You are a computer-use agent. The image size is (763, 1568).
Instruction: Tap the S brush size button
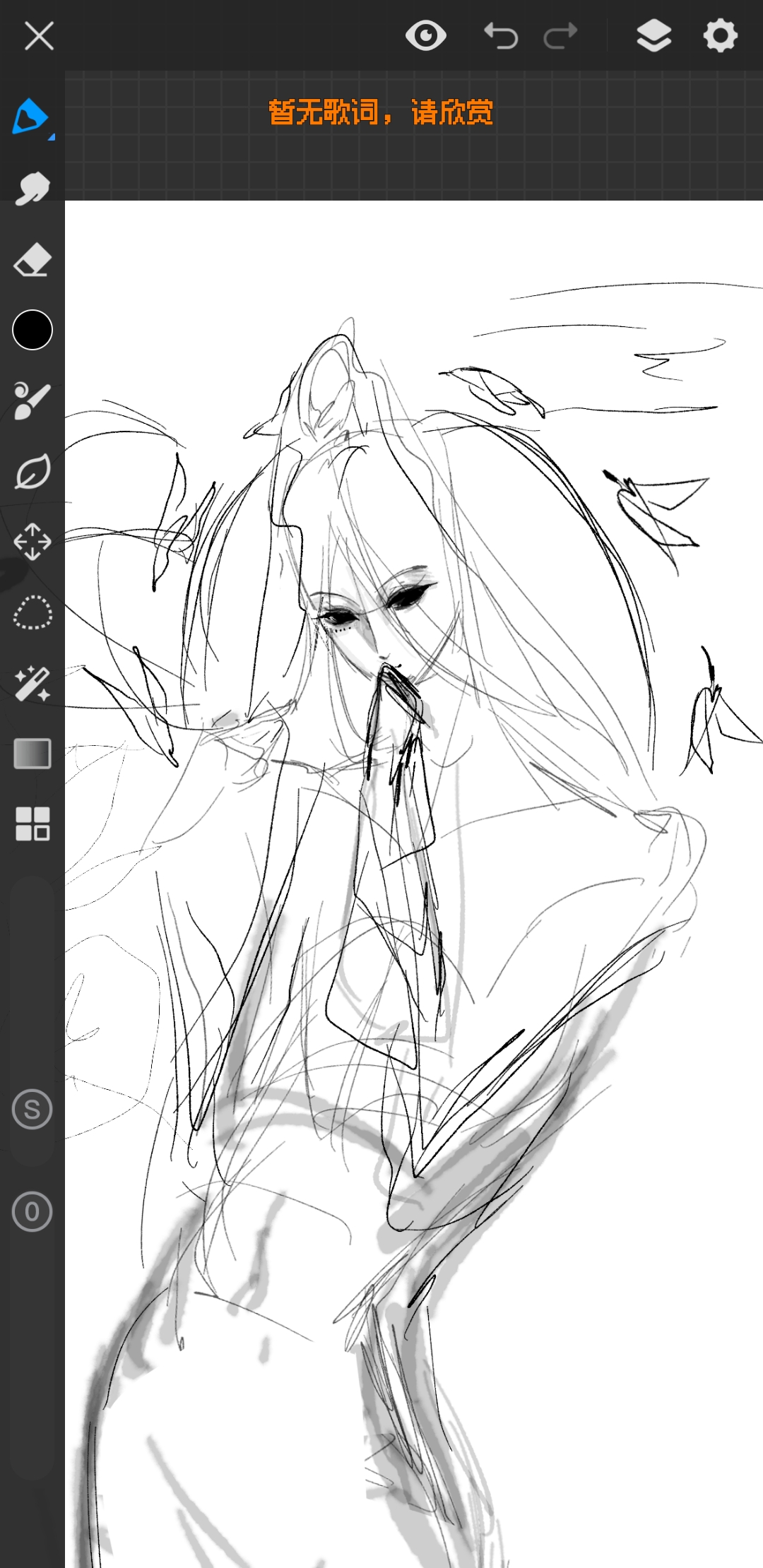click(32, 1109)
